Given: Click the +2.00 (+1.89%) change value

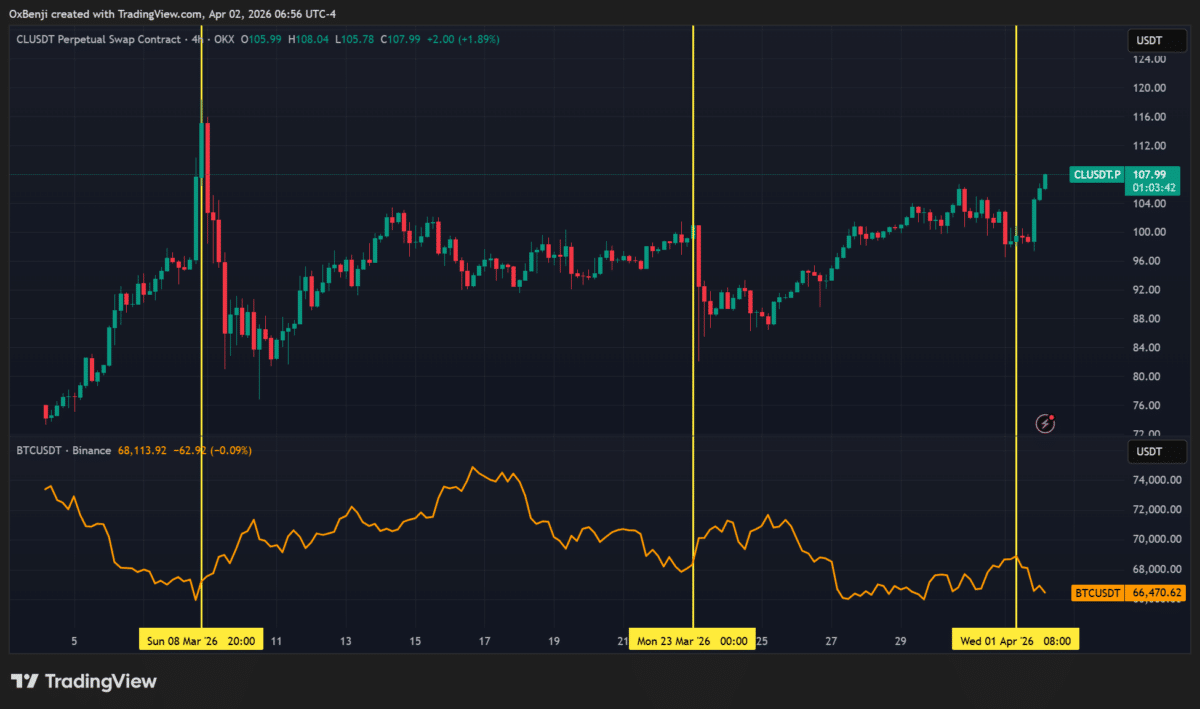Looking at the screenshot, I should click(x=464, y=39).
